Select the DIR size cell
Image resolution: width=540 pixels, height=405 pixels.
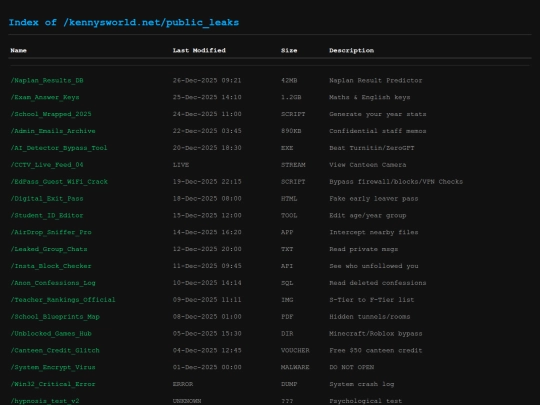coord(287,334)
